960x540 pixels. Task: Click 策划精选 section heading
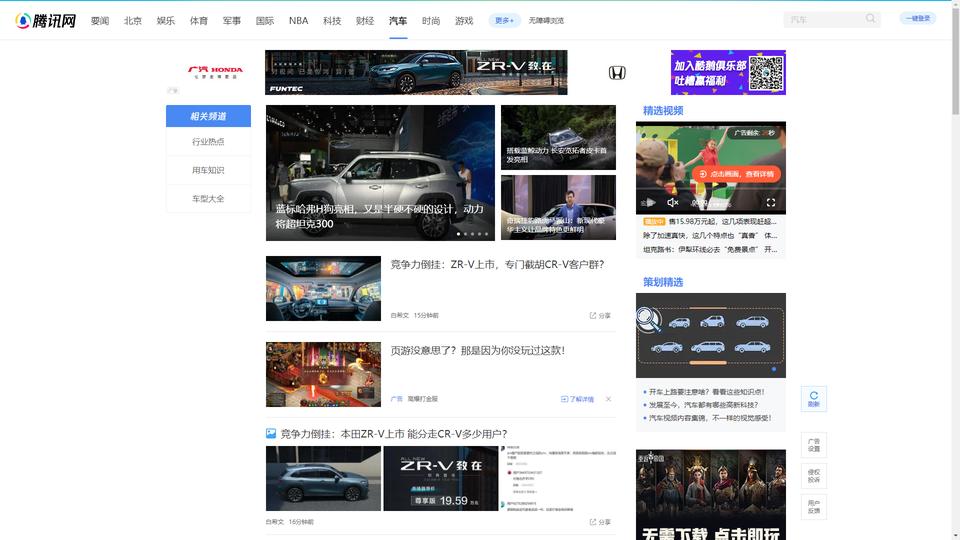coord(663,282)
